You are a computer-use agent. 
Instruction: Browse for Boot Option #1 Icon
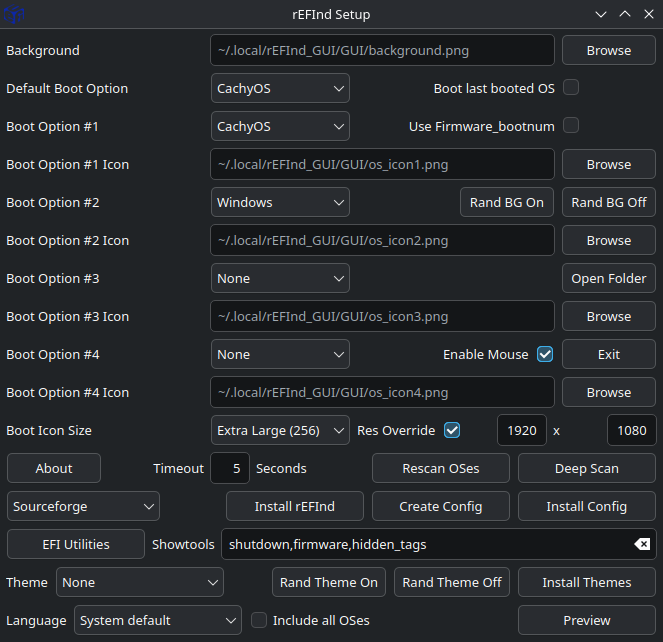[x=608, y=164]
